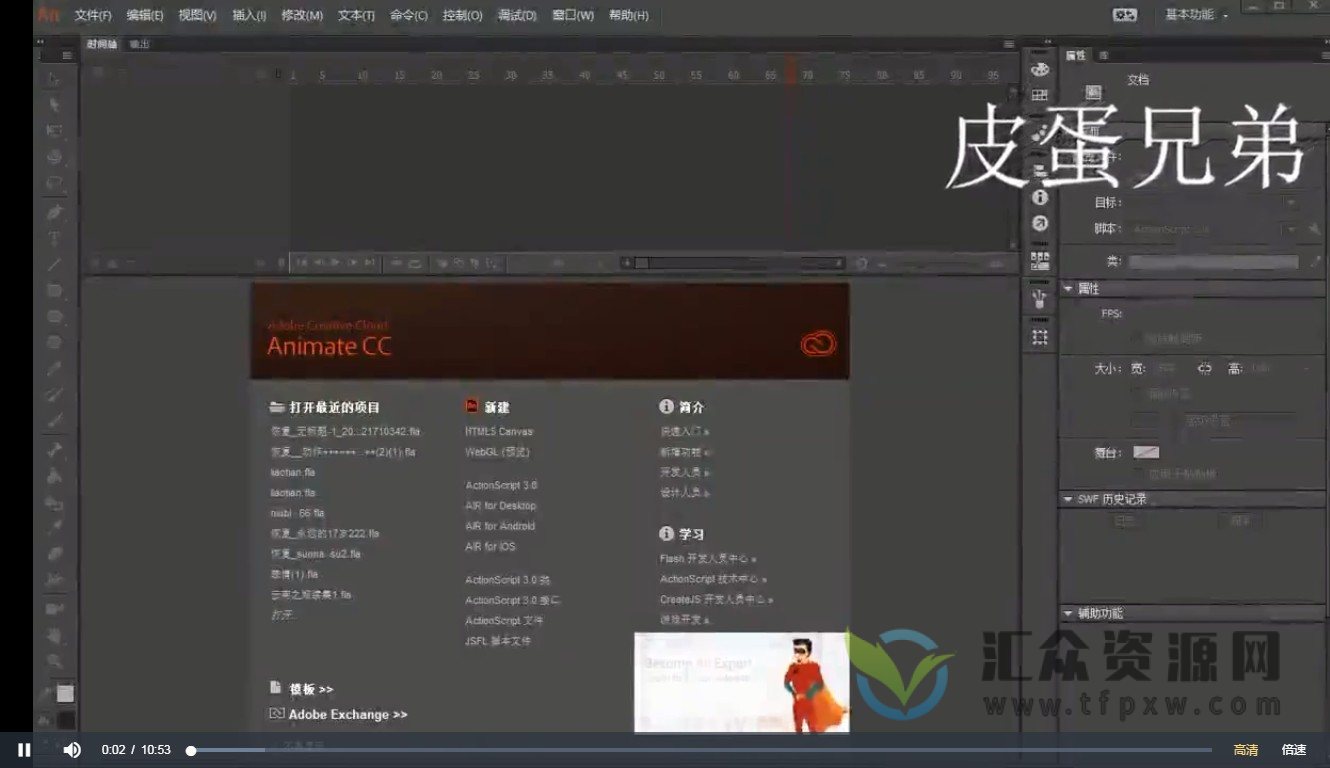This screenshot has height=768, width=1330.
Task: Select the Subselection tool
Action: tap(55, 104)
